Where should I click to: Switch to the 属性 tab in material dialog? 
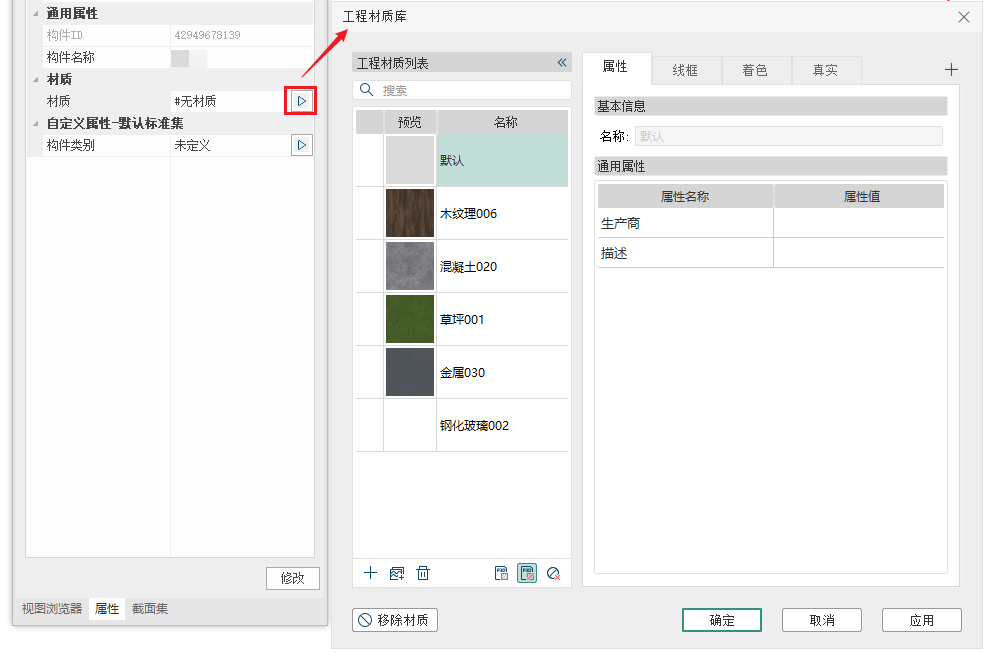pos(616,67)
